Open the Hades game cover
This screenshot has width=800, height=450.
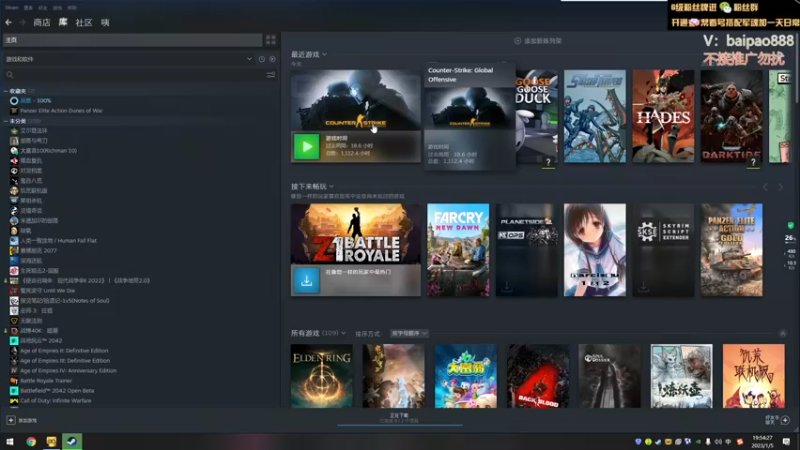(x=663, y=116)
